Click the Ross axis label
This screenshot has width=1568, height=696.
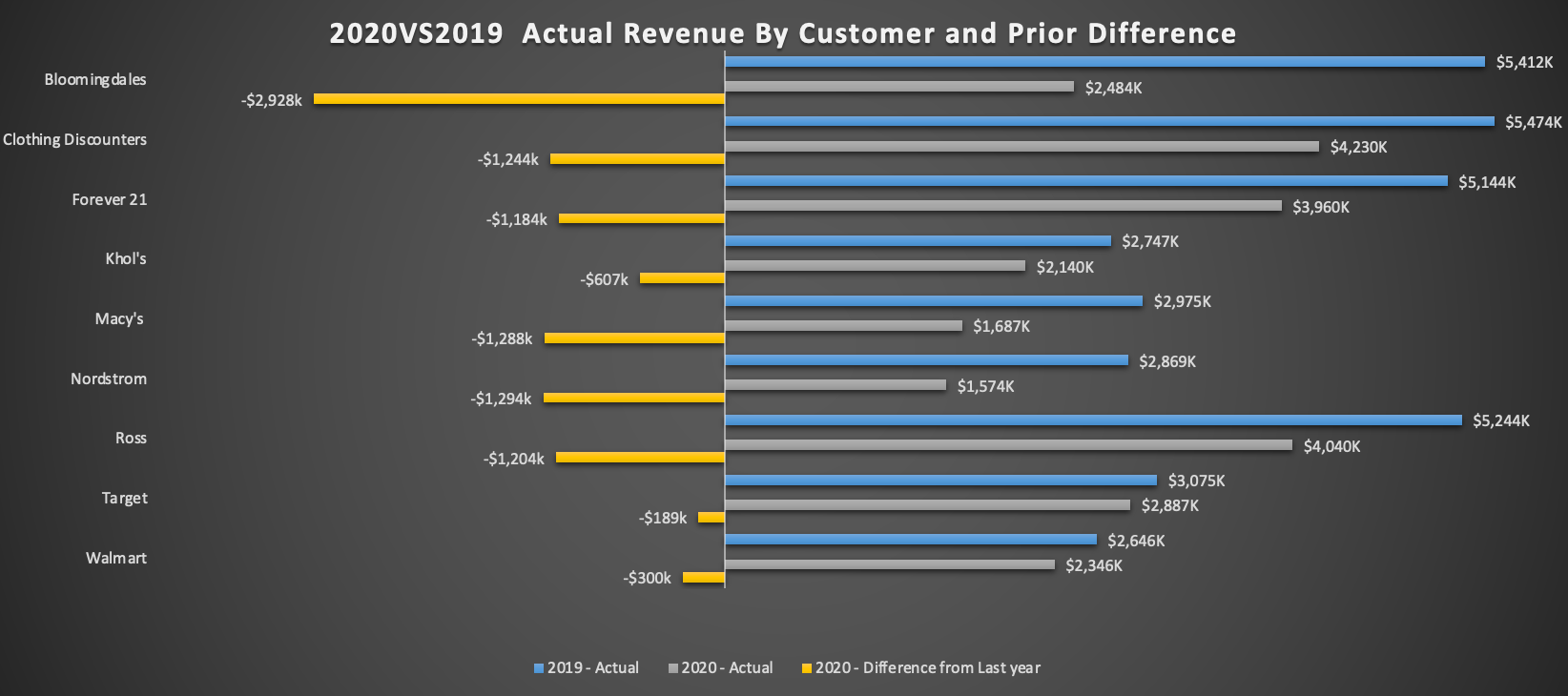[x=131, y=439]
